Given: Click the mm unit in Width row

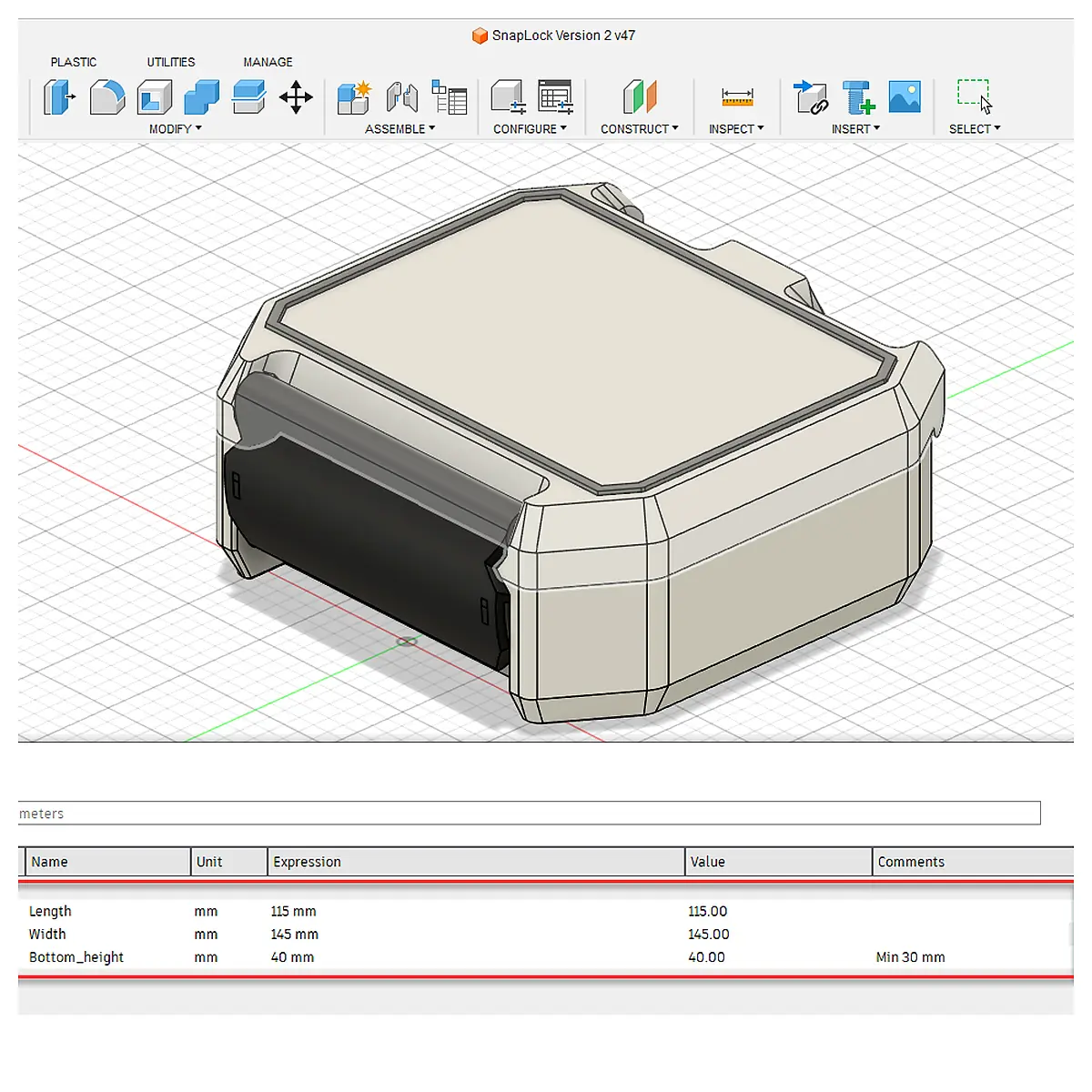Looking at the screenshot, I should (206, 934).
